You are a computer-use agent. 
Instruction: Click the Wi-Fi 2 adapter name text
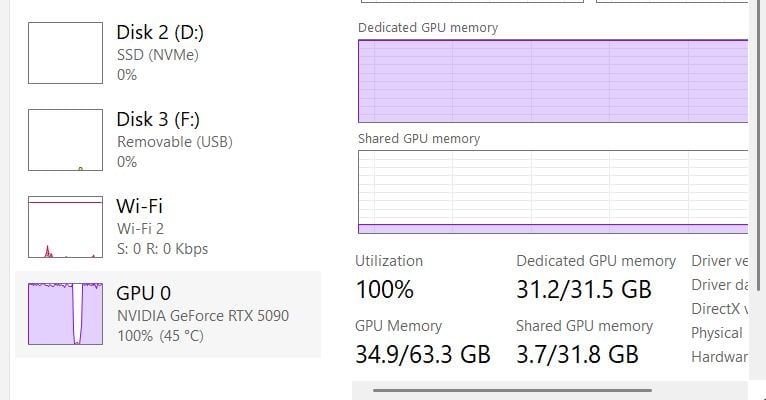coord(140,228)
